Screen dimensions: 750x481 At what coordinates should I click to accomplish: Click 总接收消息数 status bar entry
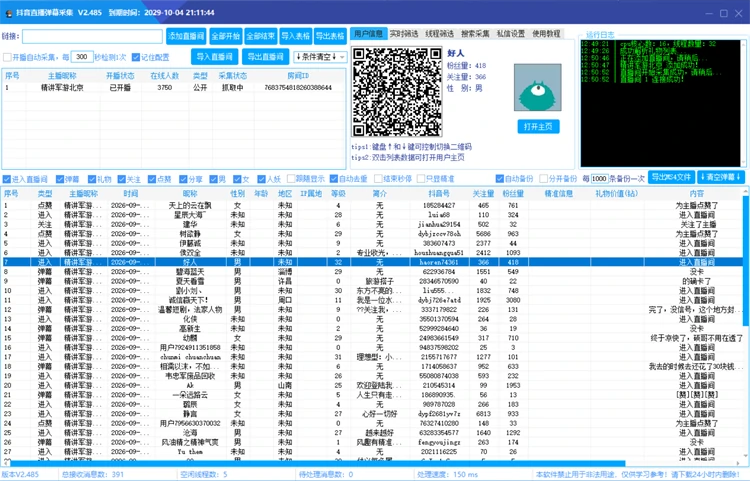(93, 474)
